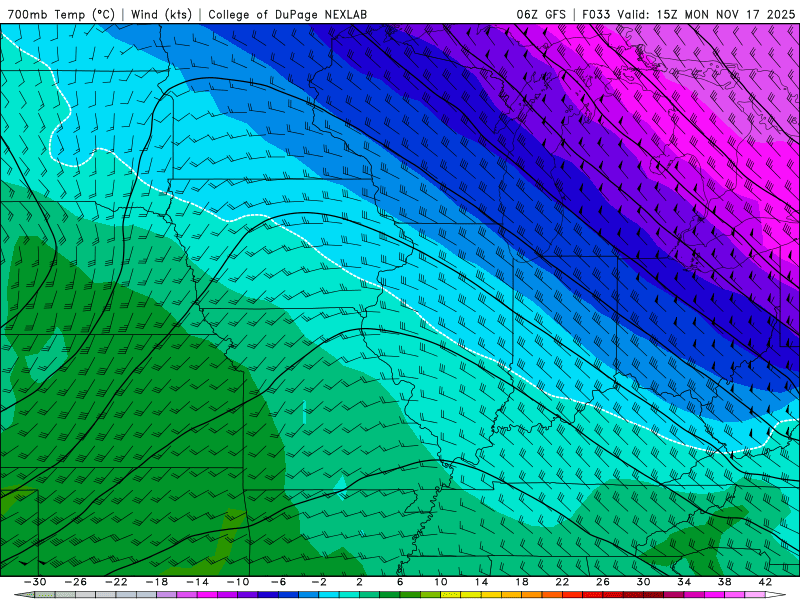Click the "-6" colorbar label

(x=279, y=582)
